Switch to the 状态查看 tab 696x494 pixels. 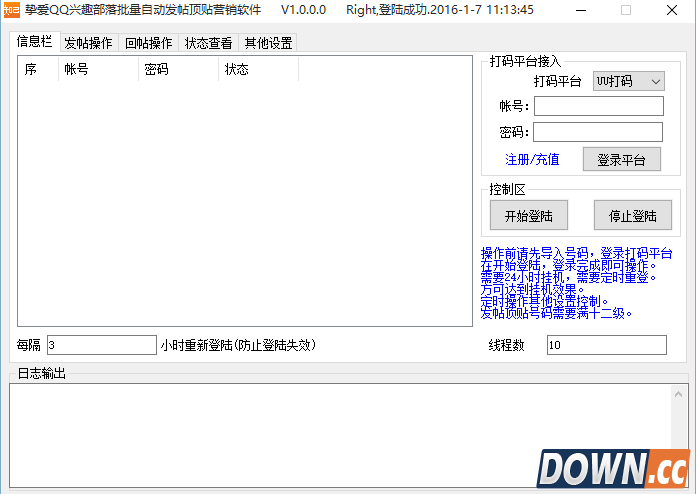[209, 43]
